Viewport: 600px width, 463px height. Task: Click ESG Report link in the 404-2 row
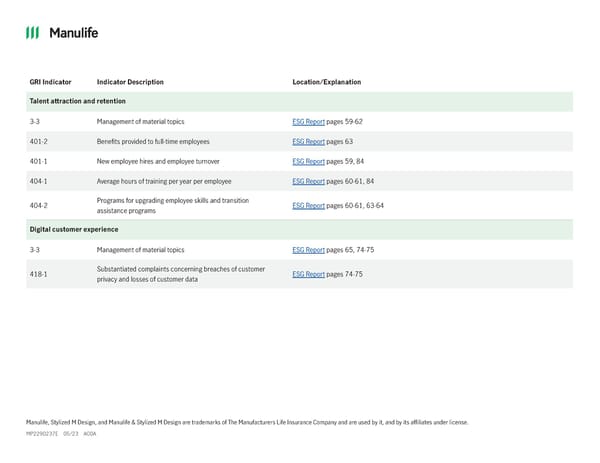click(x=308, y=206)
